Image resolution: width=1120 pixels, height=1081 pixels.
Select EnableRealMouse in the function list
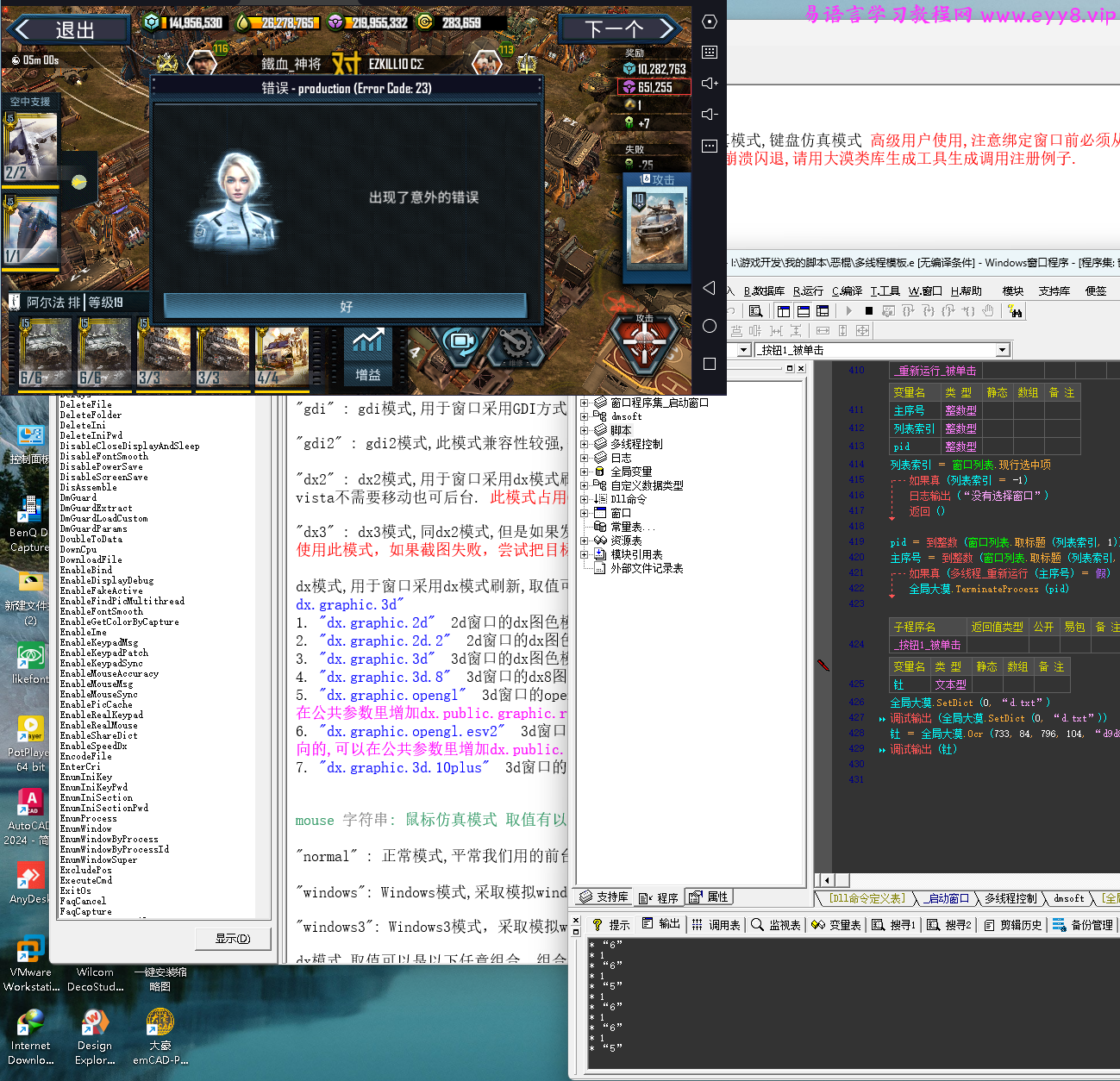(98, 725)
